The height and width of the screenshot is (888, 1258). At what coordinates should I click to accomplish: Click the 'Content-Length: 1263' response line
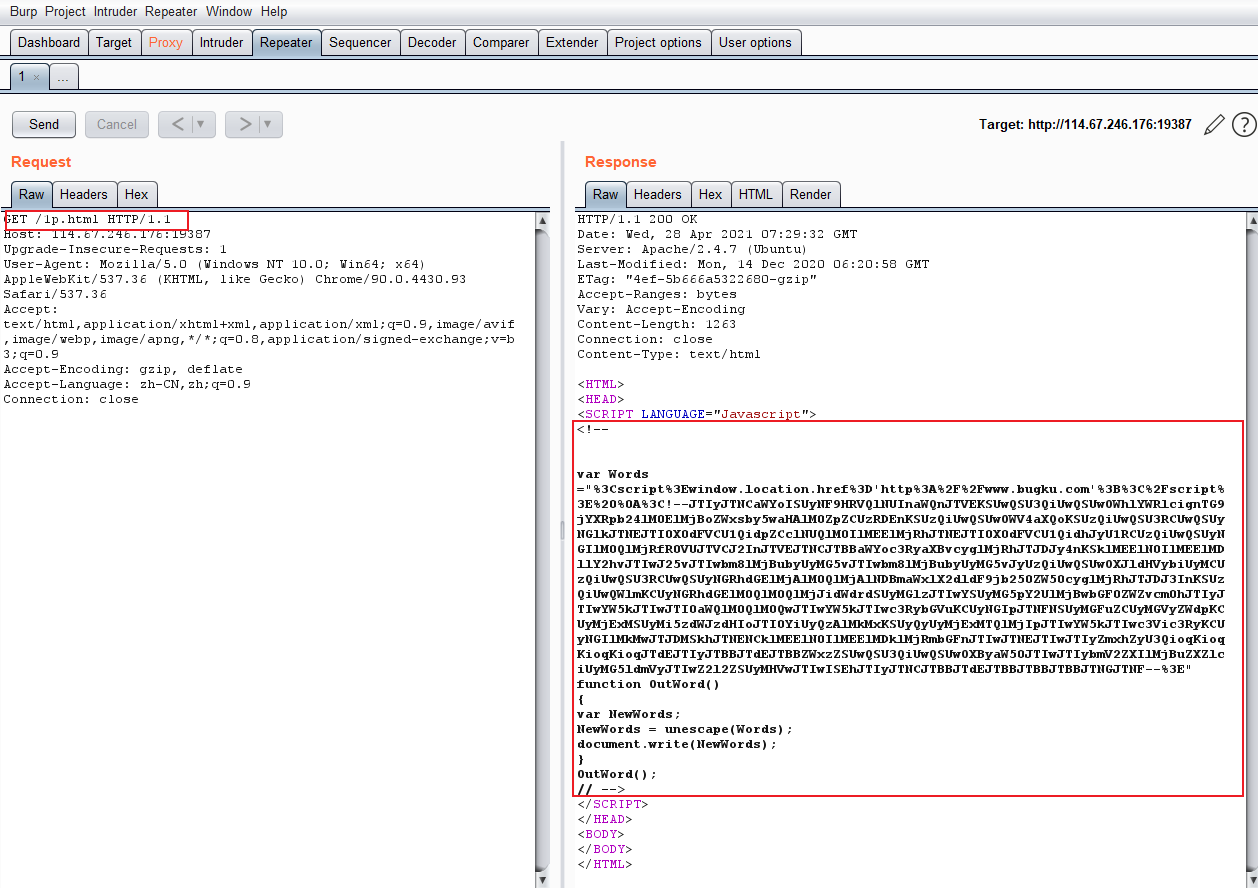[657, 324]
